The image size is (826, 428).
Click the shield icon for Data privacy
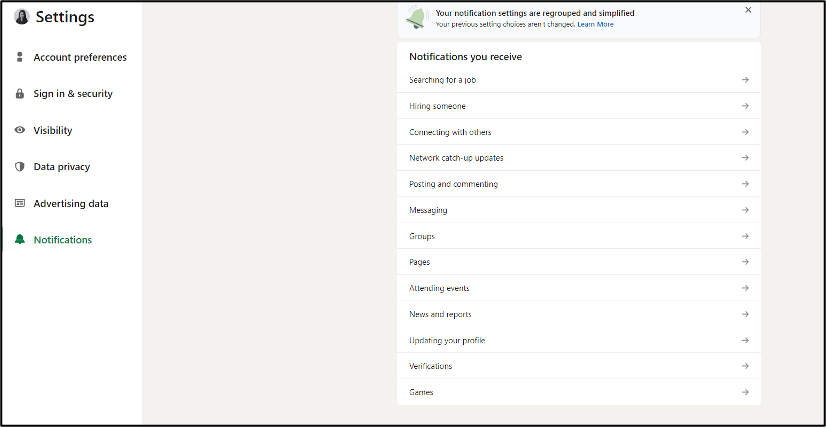pos(20,167)
